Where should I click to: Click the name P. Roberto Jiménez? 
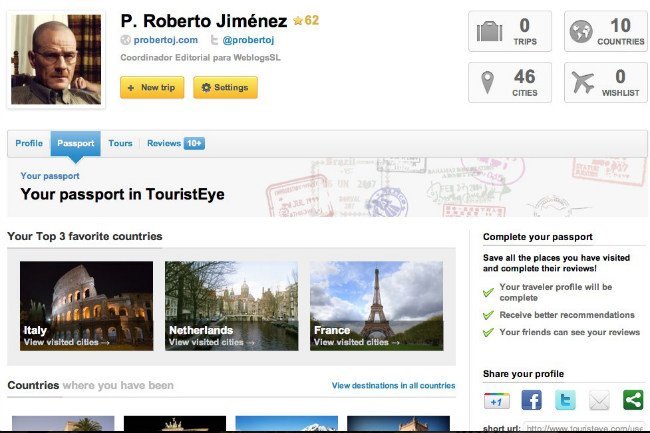204,21
